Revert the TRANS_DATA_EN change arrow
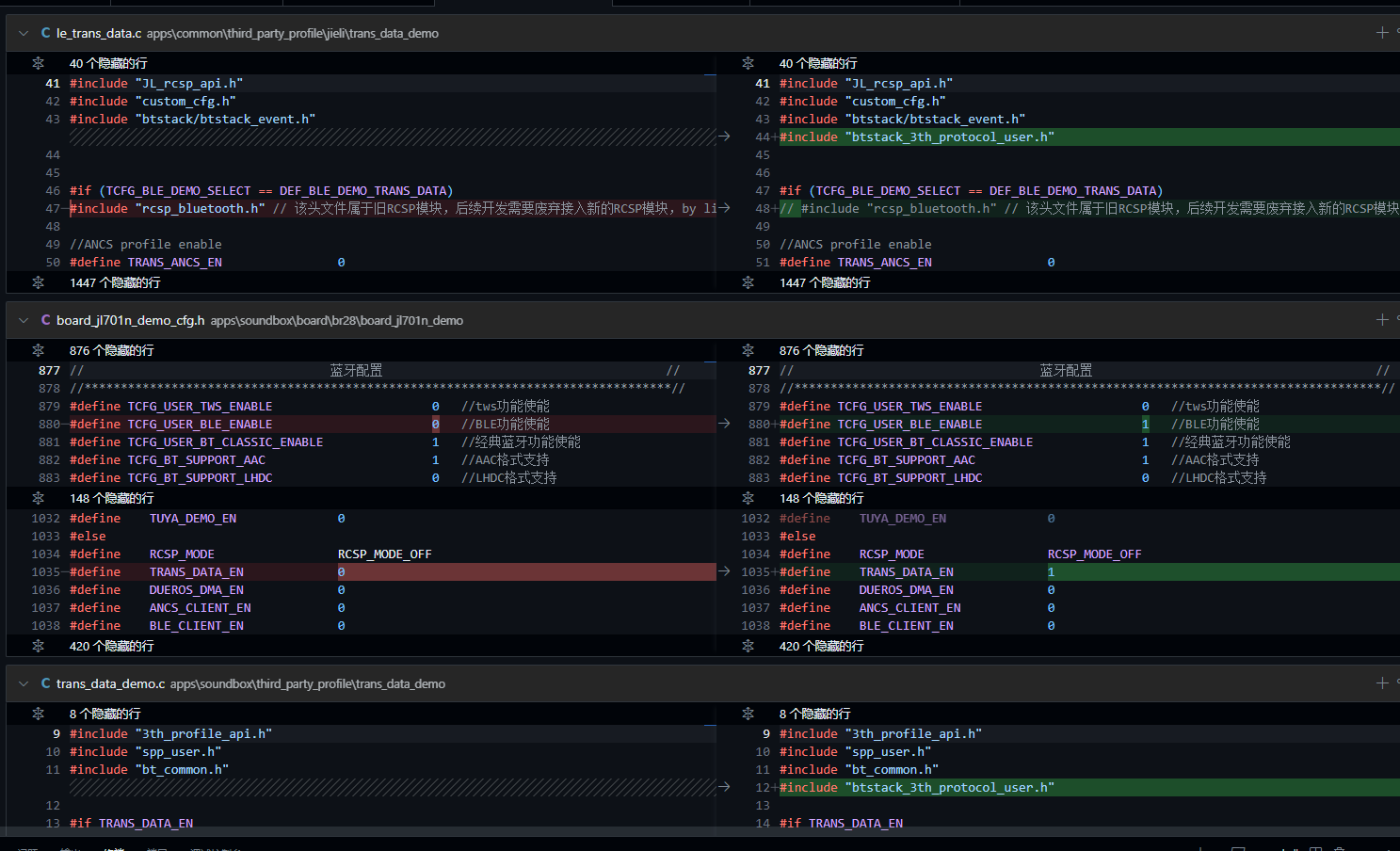 pyautogui.click(x=724, y=571)
